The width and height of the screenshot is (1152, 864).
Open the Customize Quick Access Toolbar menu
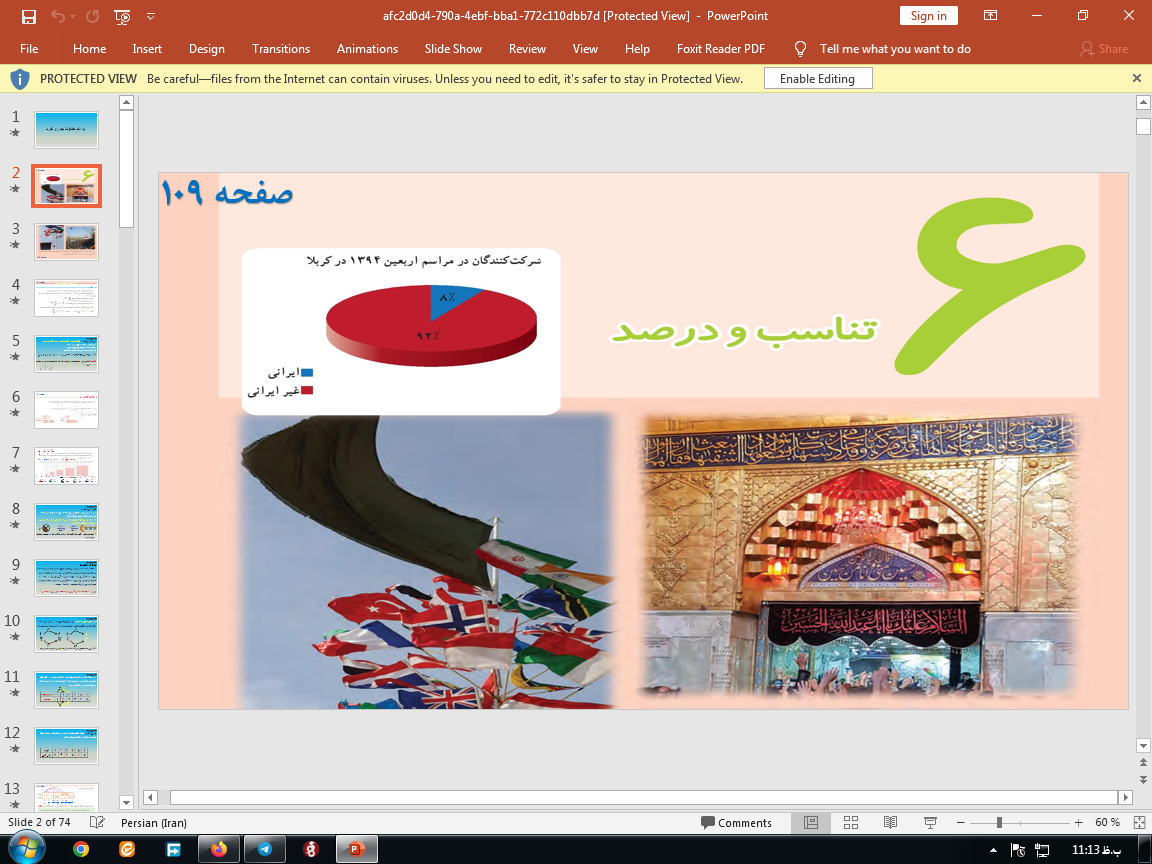150,16
